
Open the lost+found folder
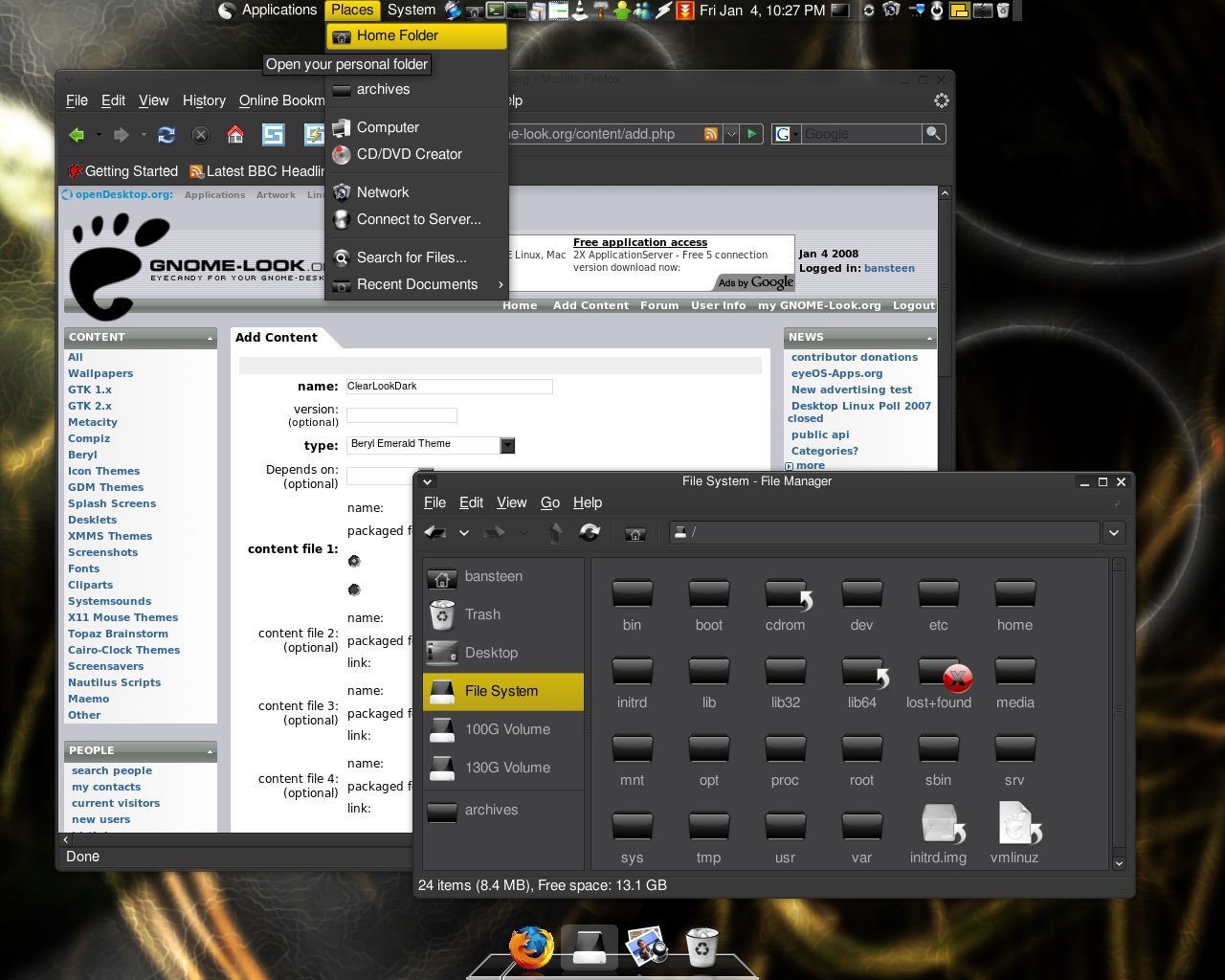click(x=939, y=683)
